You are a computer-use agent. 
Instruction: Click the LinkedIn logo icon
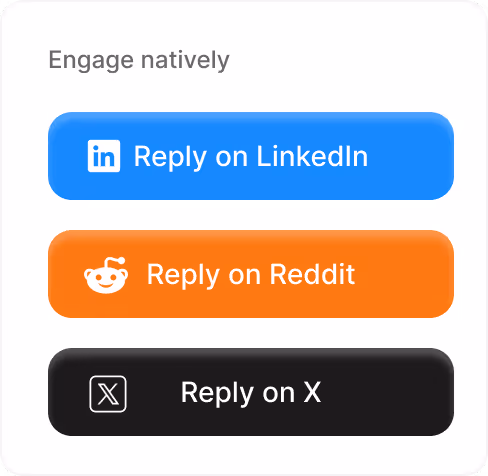click(x=104, y=156)
